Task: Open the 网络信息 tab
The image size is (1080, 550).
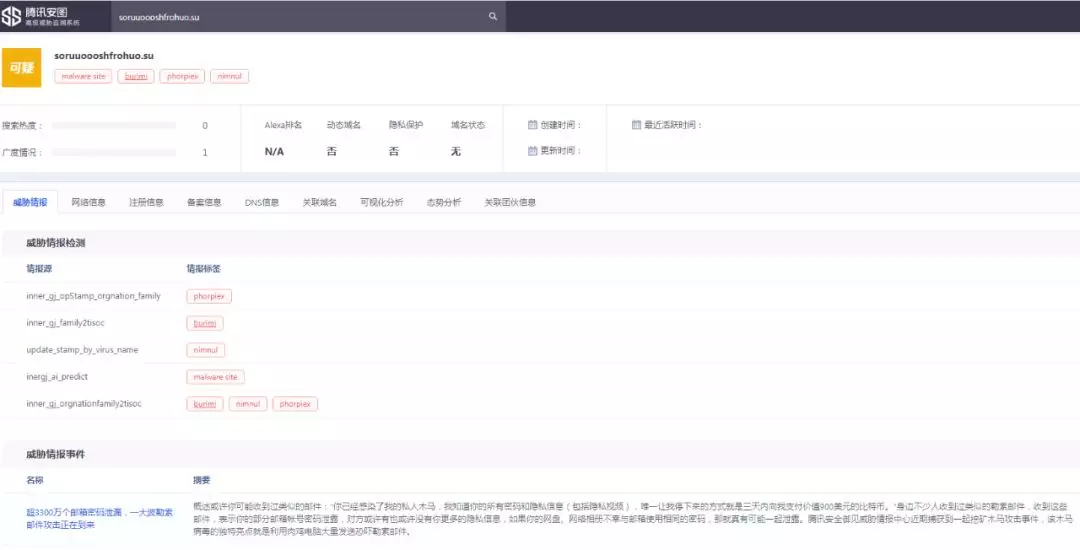Action: (88, 202)
